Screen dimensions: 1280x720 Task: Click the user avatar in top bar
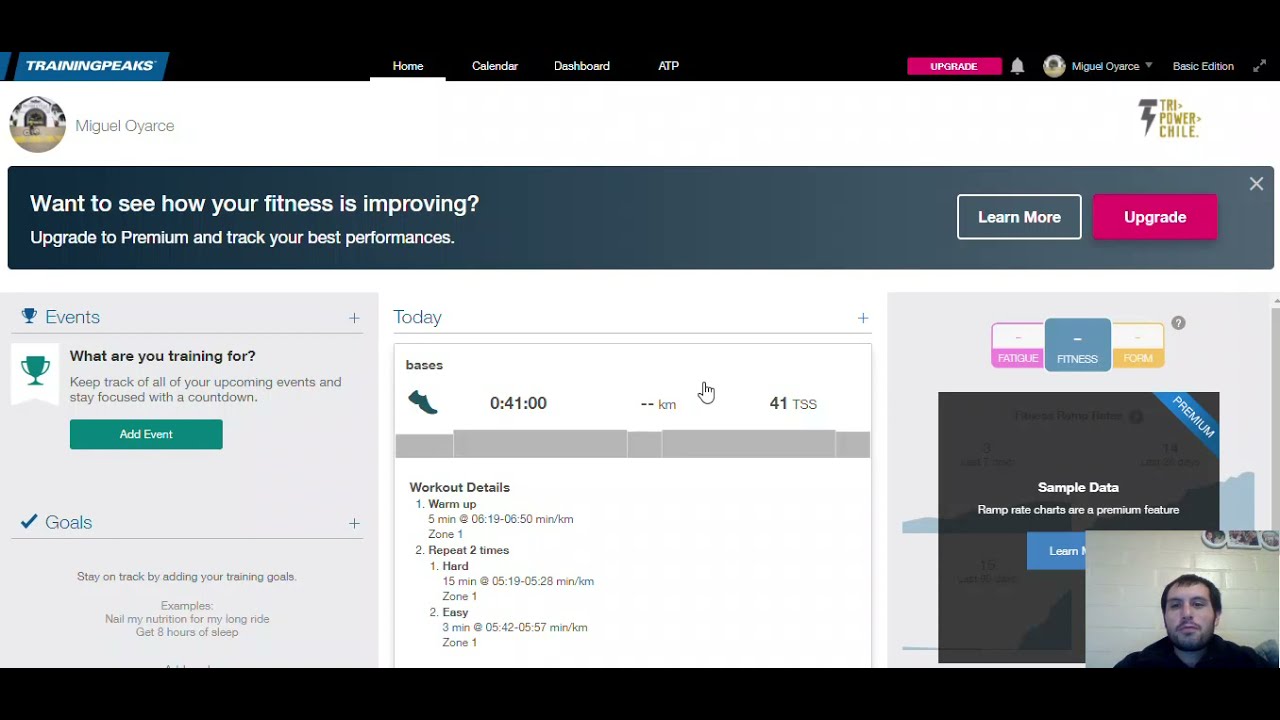(1054, 66)
